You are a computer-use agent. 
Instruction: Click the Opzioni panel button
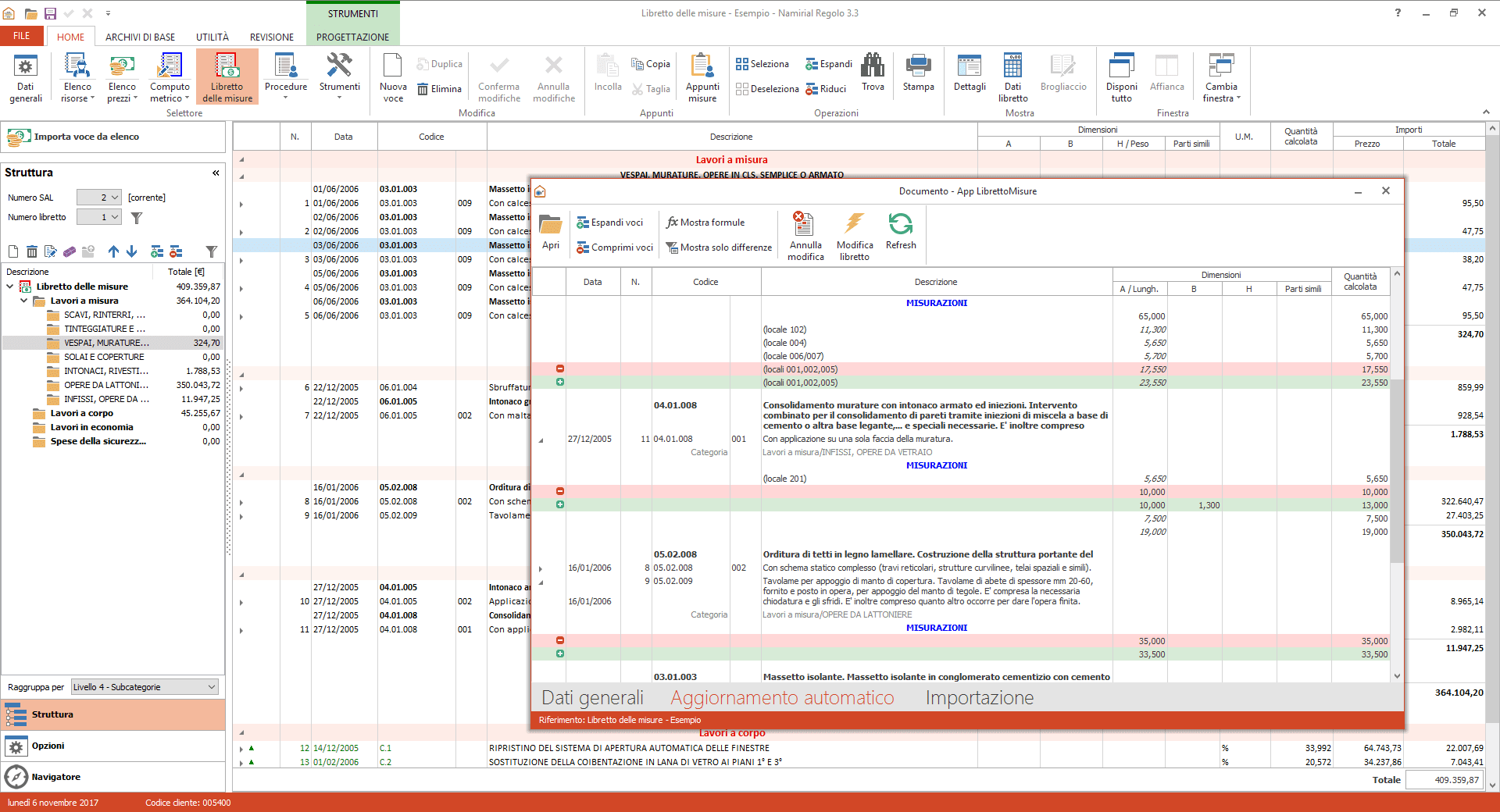(48, 746)
